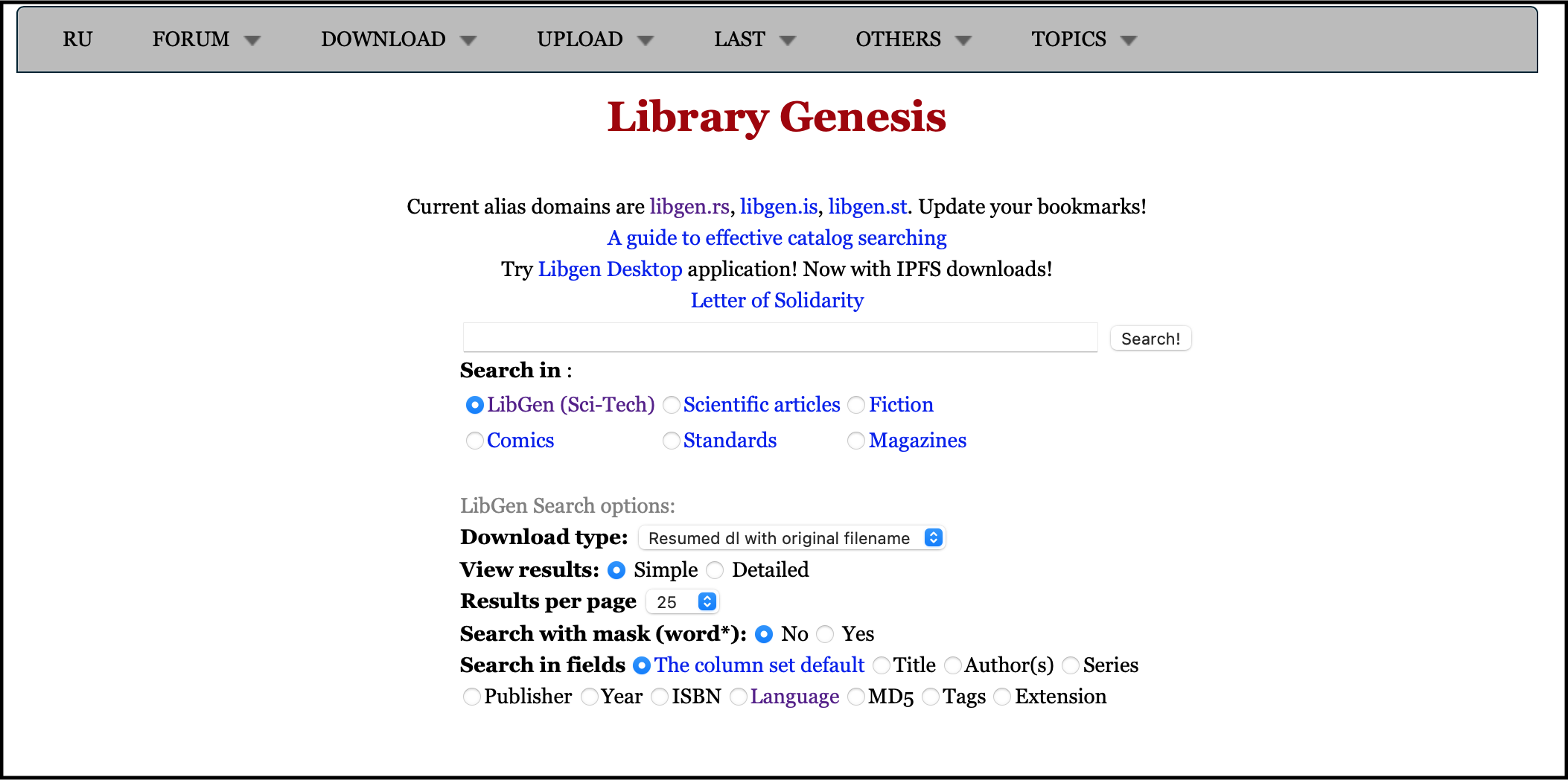Expand the arrow next to UPLOAD
The width and height of the screenshot is (1568, 780).
[646, 41]
